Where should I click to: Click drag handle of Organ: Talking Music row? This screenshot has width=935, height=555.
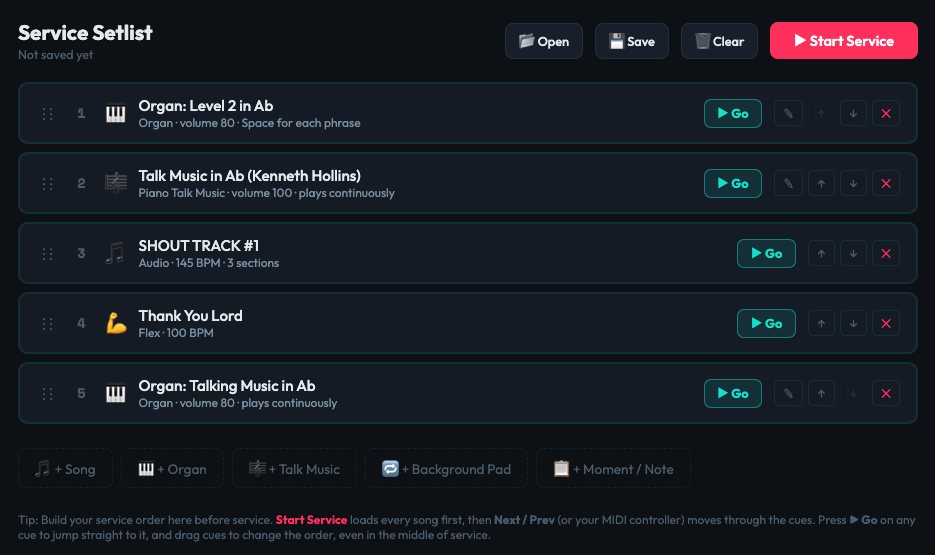click(48, 393)
